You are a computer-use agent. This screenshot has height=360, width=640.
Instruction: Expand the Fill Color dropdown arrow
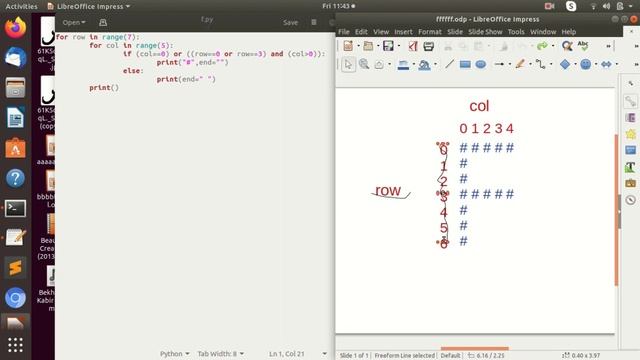click(x=435, y=64)
